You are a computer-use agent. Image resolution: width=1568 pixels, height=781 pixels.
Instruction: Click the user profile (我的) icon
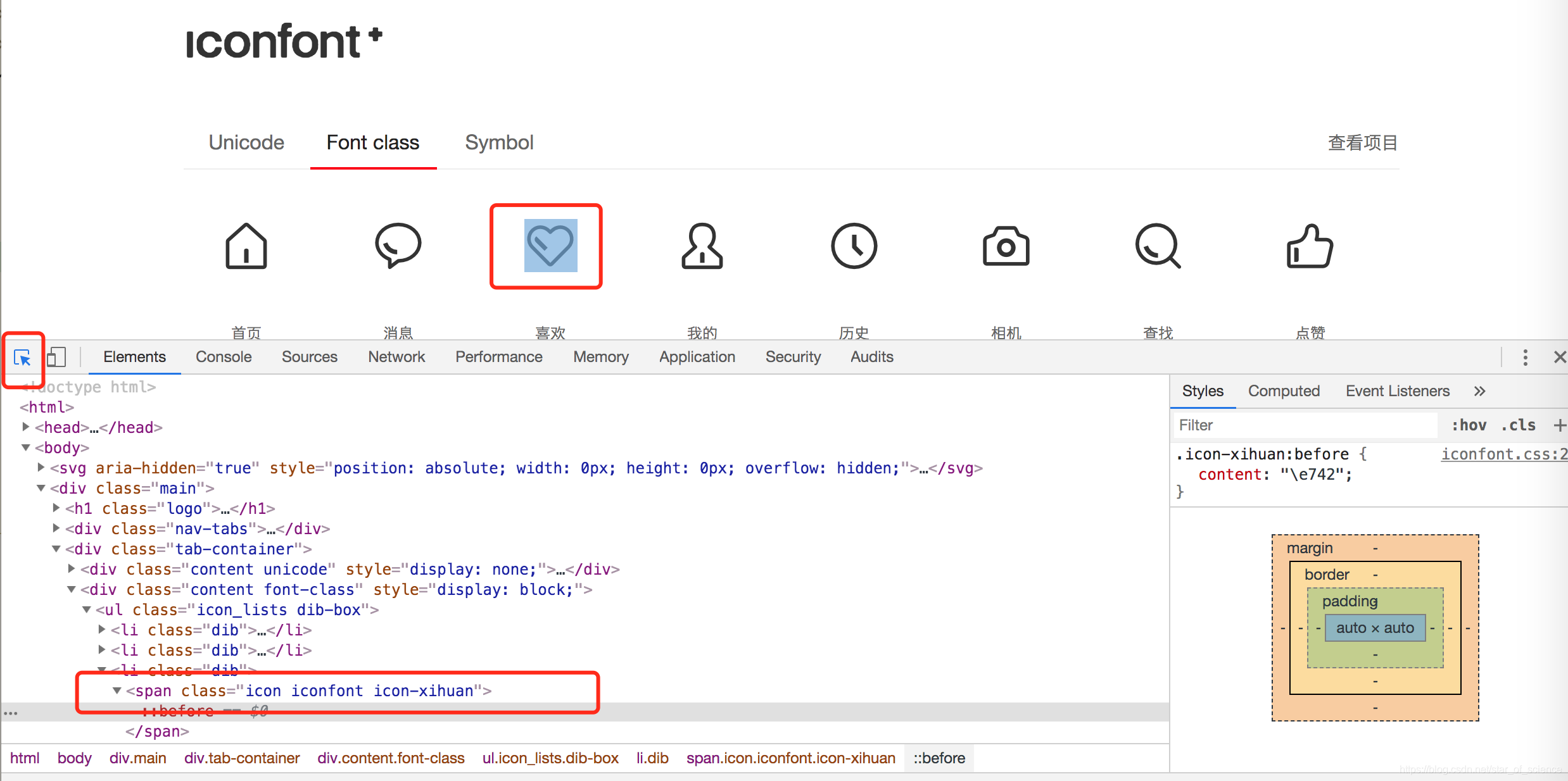click(x=702, y=246)
